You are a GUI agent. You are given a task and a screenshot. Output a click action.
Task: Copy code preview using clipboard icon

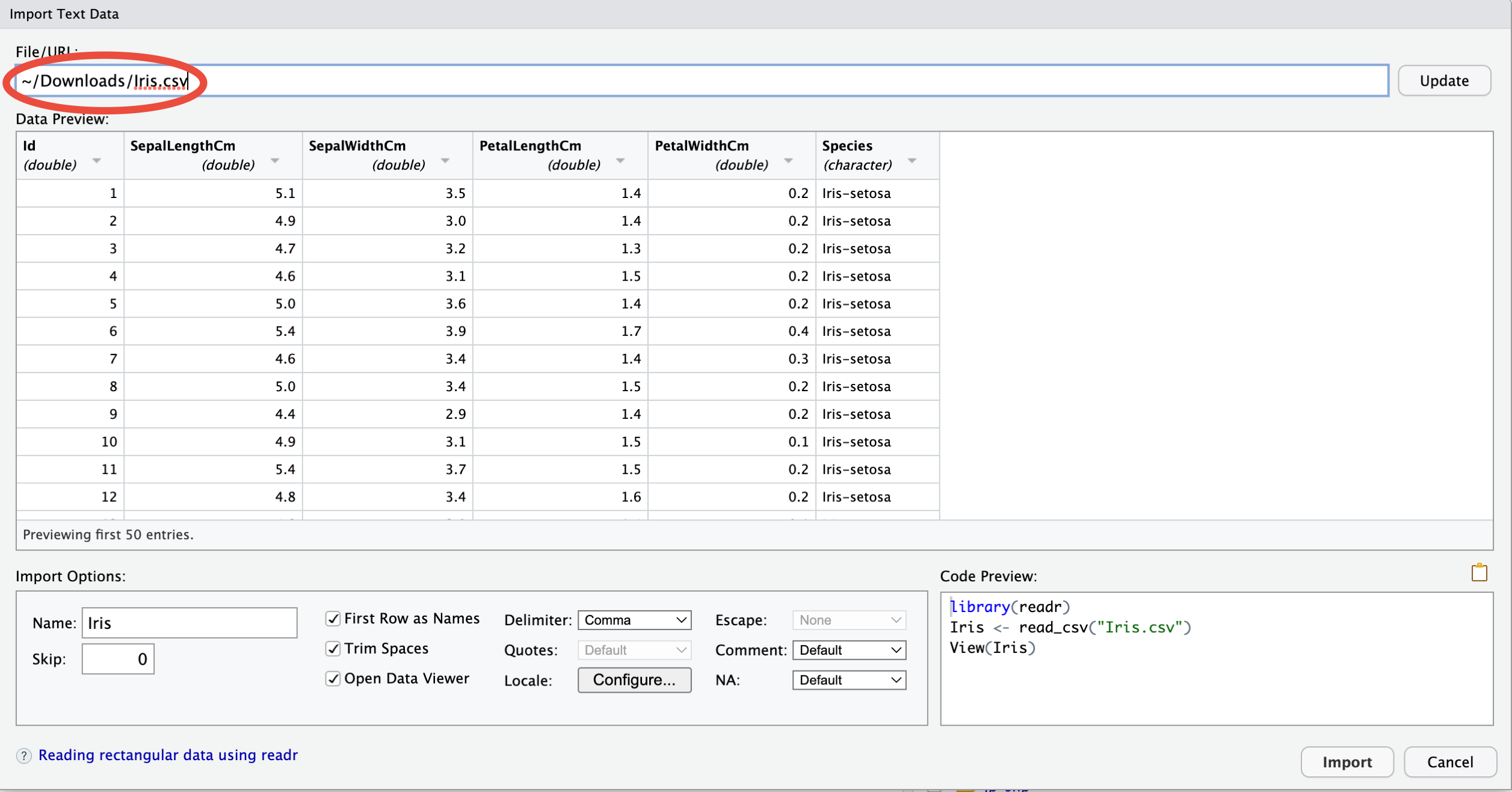pos(1479,572)
